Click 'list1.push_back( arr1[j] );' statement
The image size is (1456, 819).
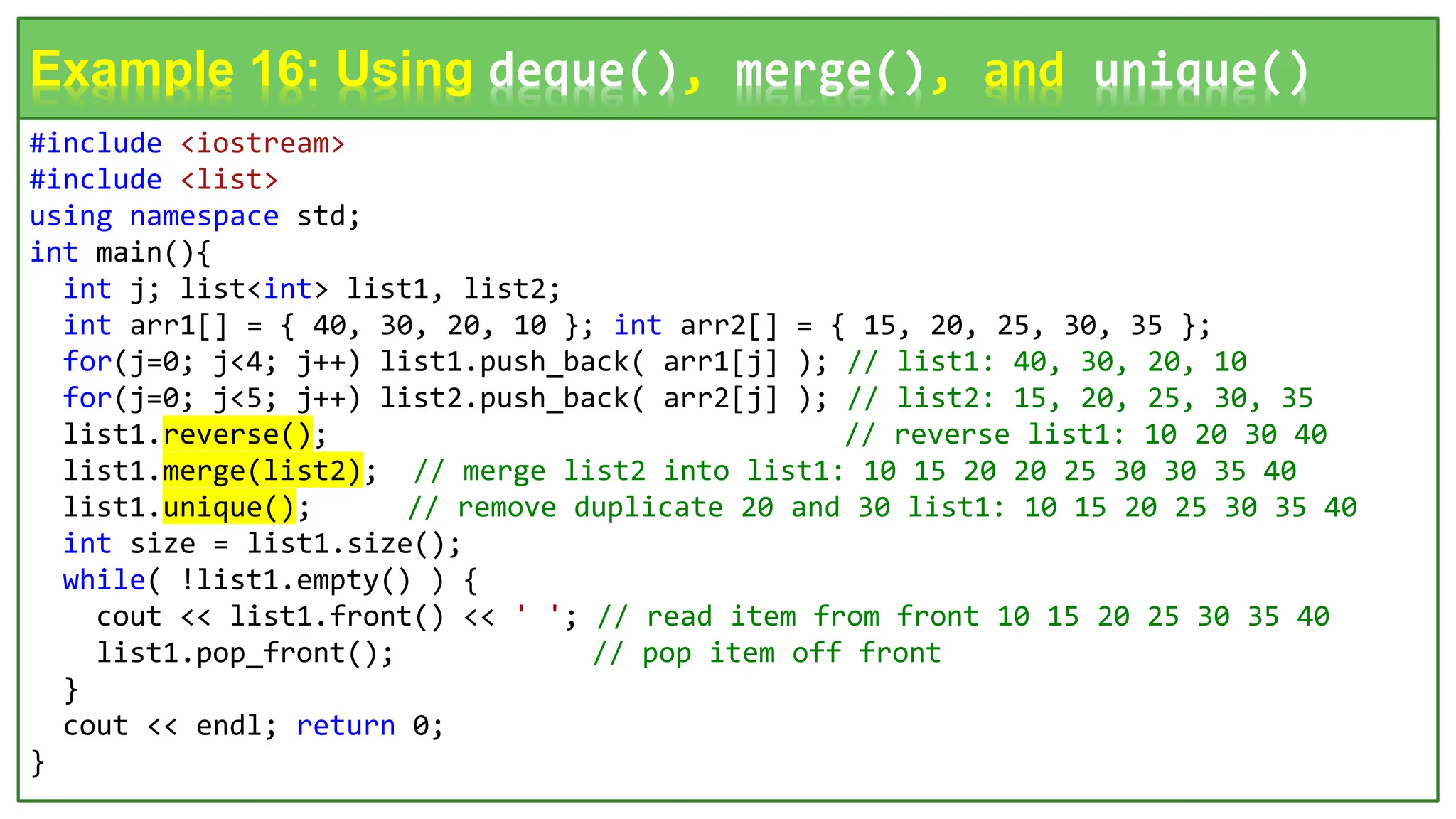click(604, 362)
